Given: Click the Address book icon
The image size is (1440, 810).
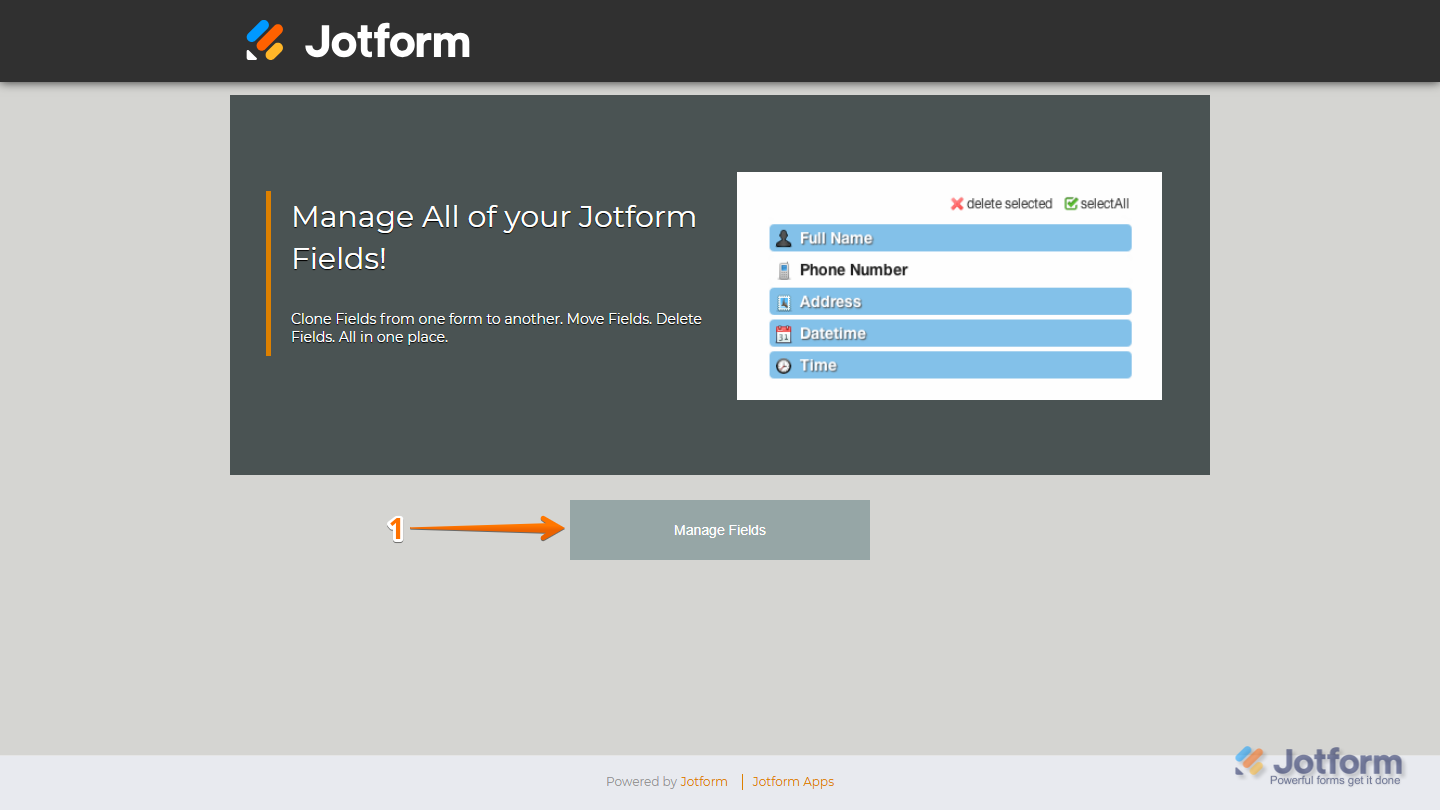Looking at the screenshot, I should [784, 302].
